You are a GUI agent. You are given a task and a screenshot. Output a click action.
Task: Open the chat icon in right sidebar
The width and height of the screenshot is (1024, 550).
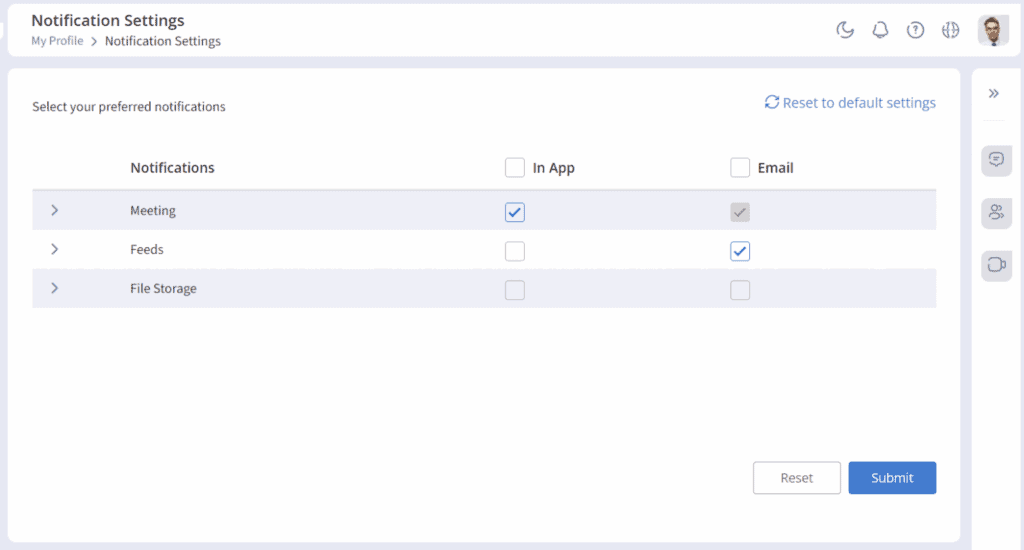(x=996, y=159)
